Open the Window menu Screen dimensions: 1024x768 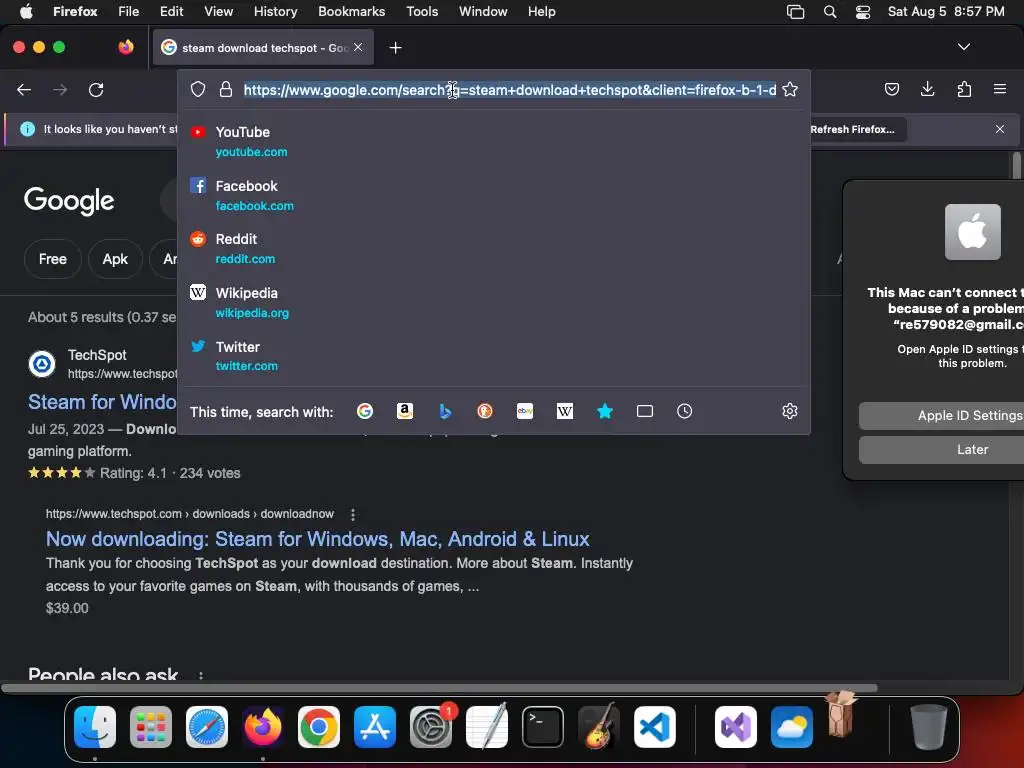483,12
